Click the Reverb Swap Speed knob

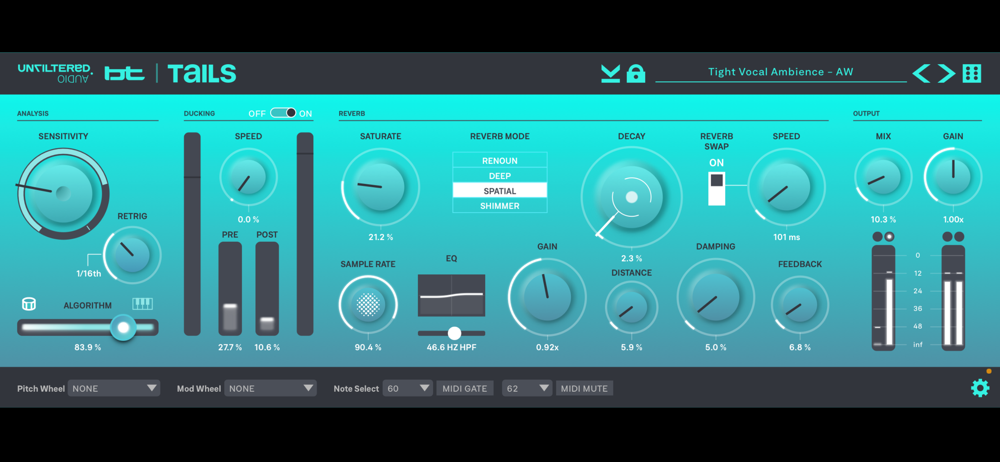tap(786, 187)
